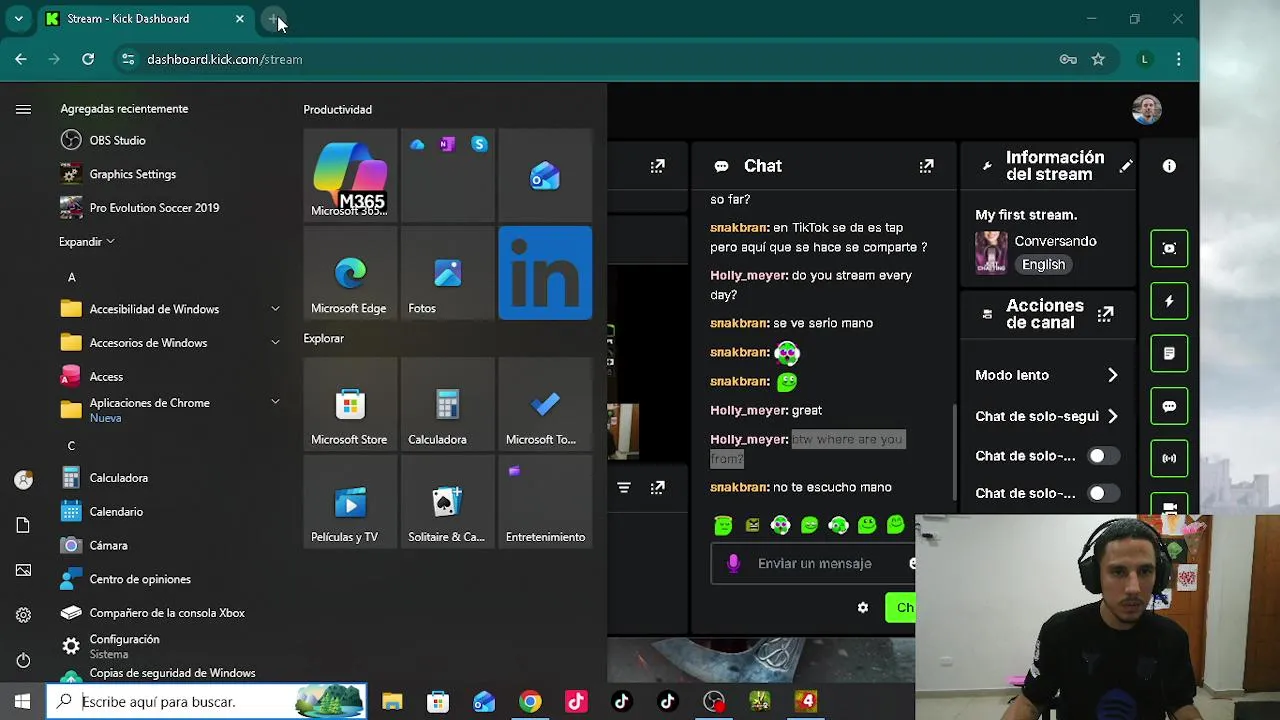This screenshot has width=1280, height=720.
Task: Open the Entretenimiento tile folder
Action: click(x=545, y=502)
